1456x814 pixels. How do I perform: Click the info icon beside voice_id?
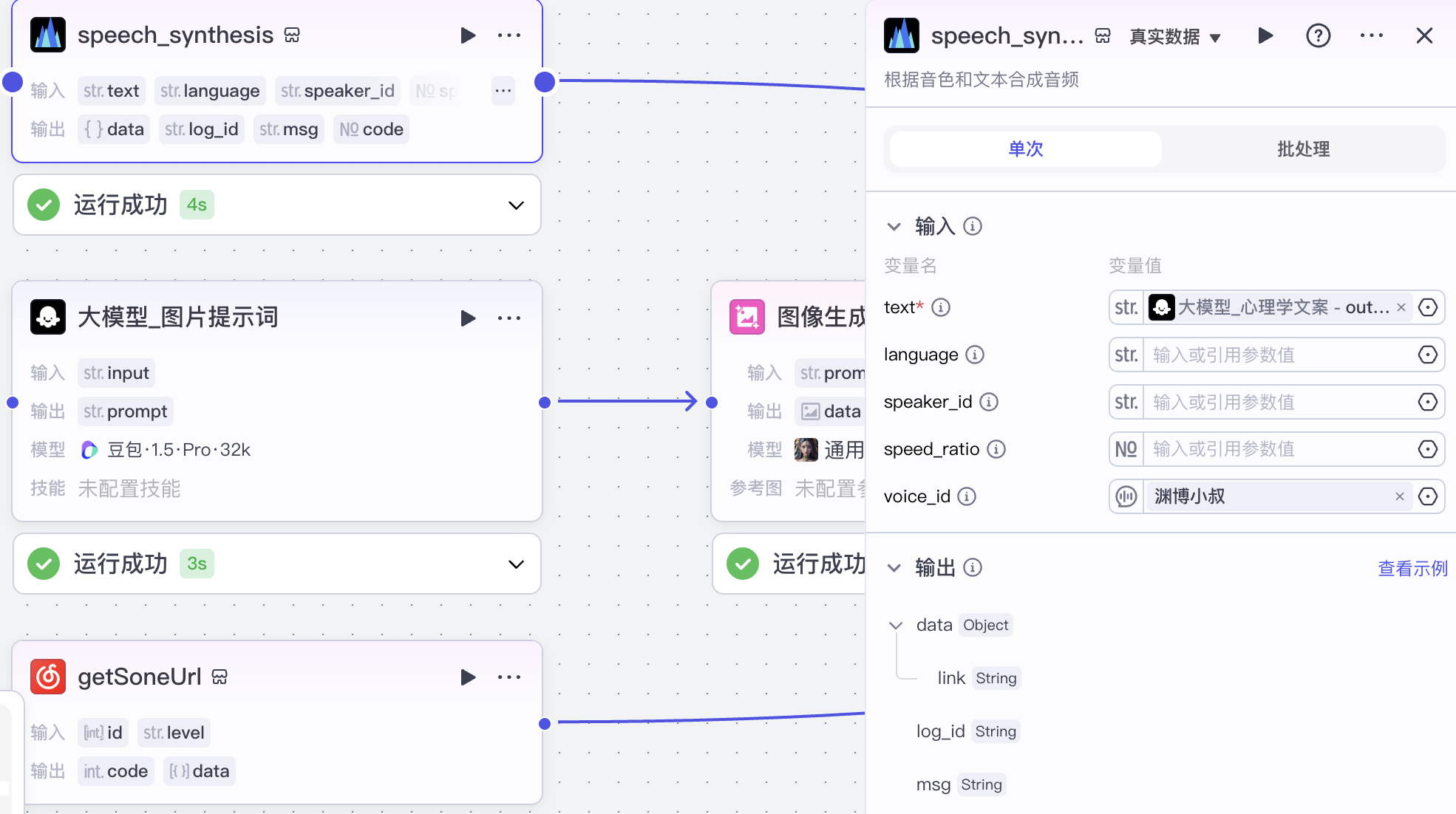tap(967, 496)
